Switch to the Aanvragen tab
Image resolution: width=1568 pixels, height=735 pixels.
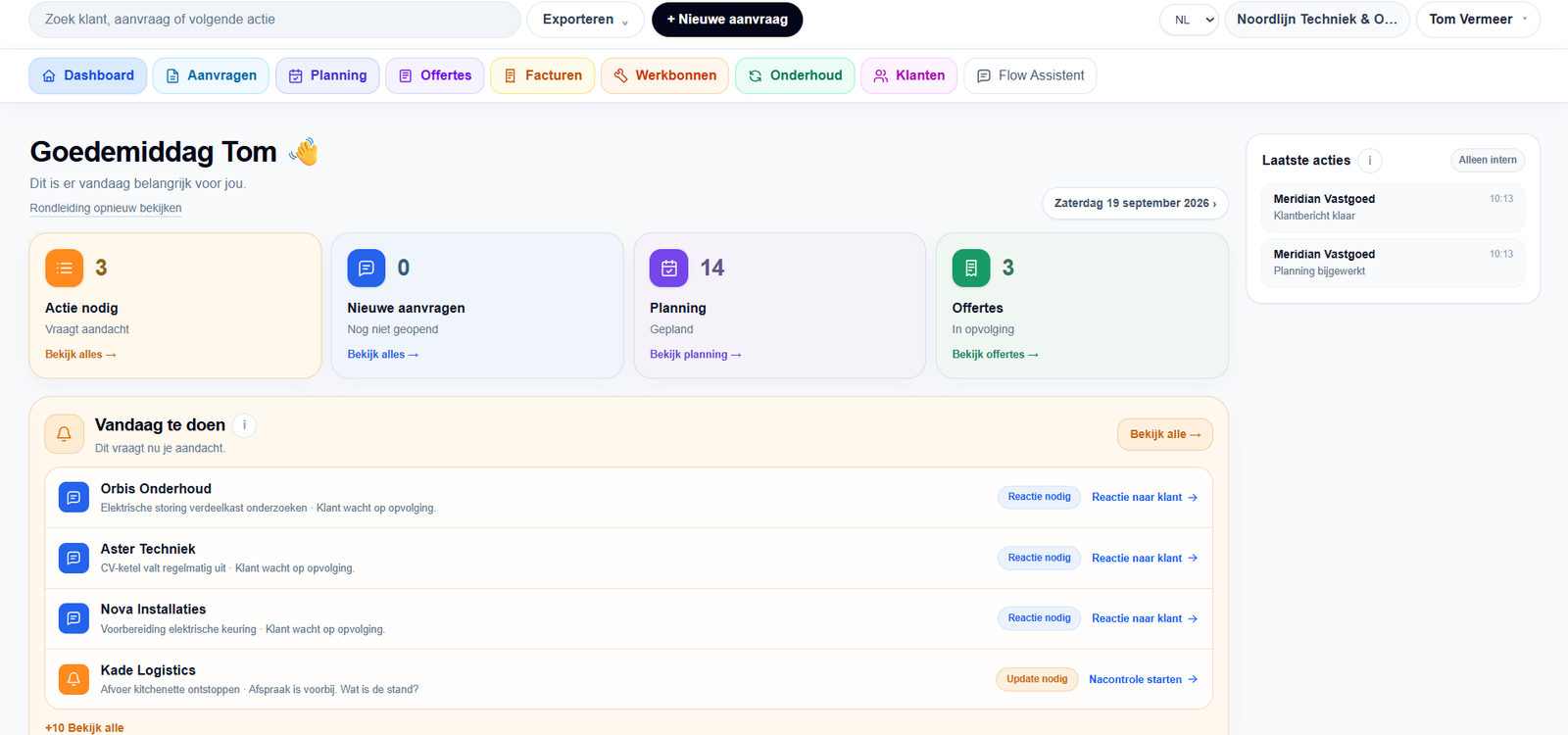coord(211,75)
